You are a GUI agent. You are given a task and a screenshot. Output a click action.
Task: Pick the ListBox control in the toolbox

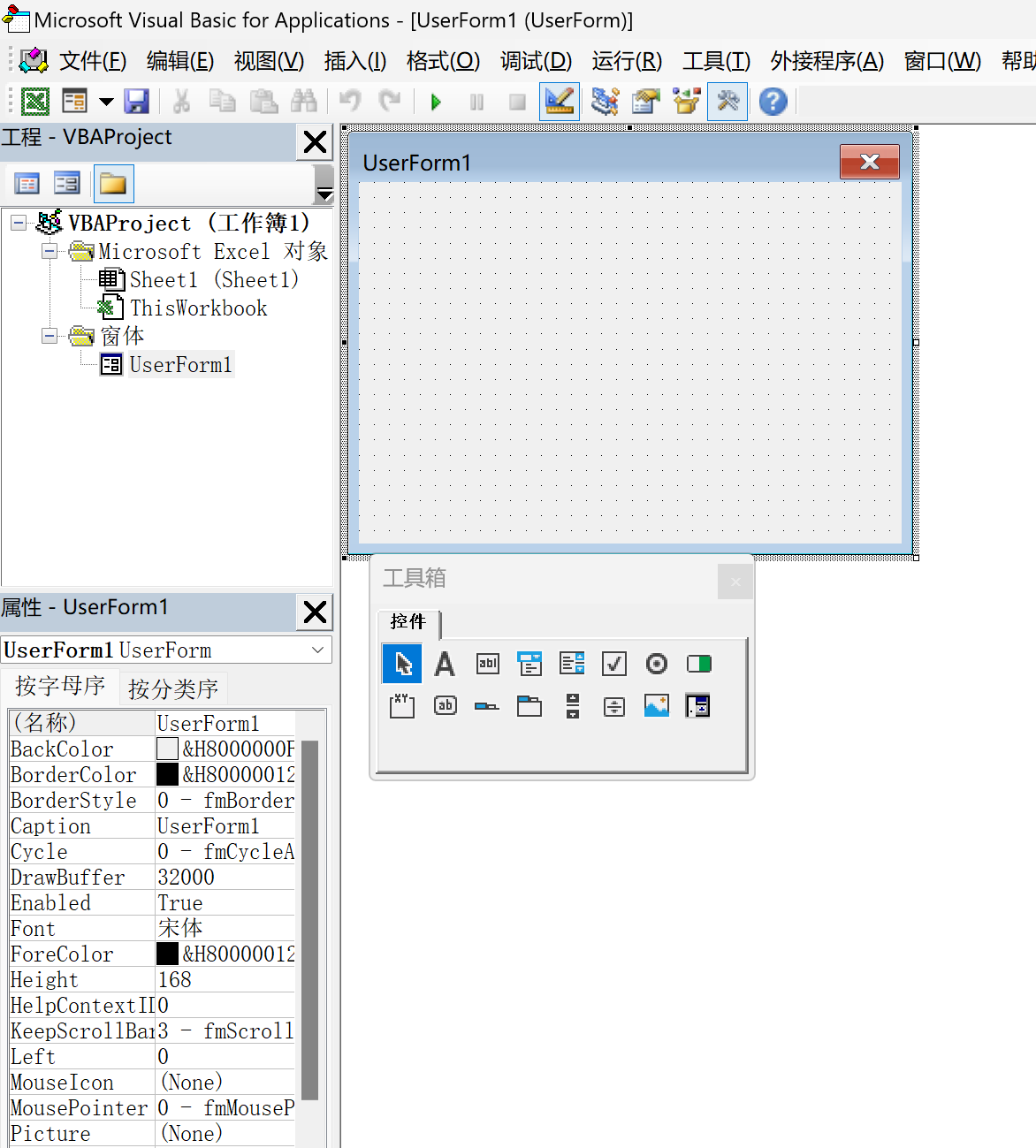573,664
